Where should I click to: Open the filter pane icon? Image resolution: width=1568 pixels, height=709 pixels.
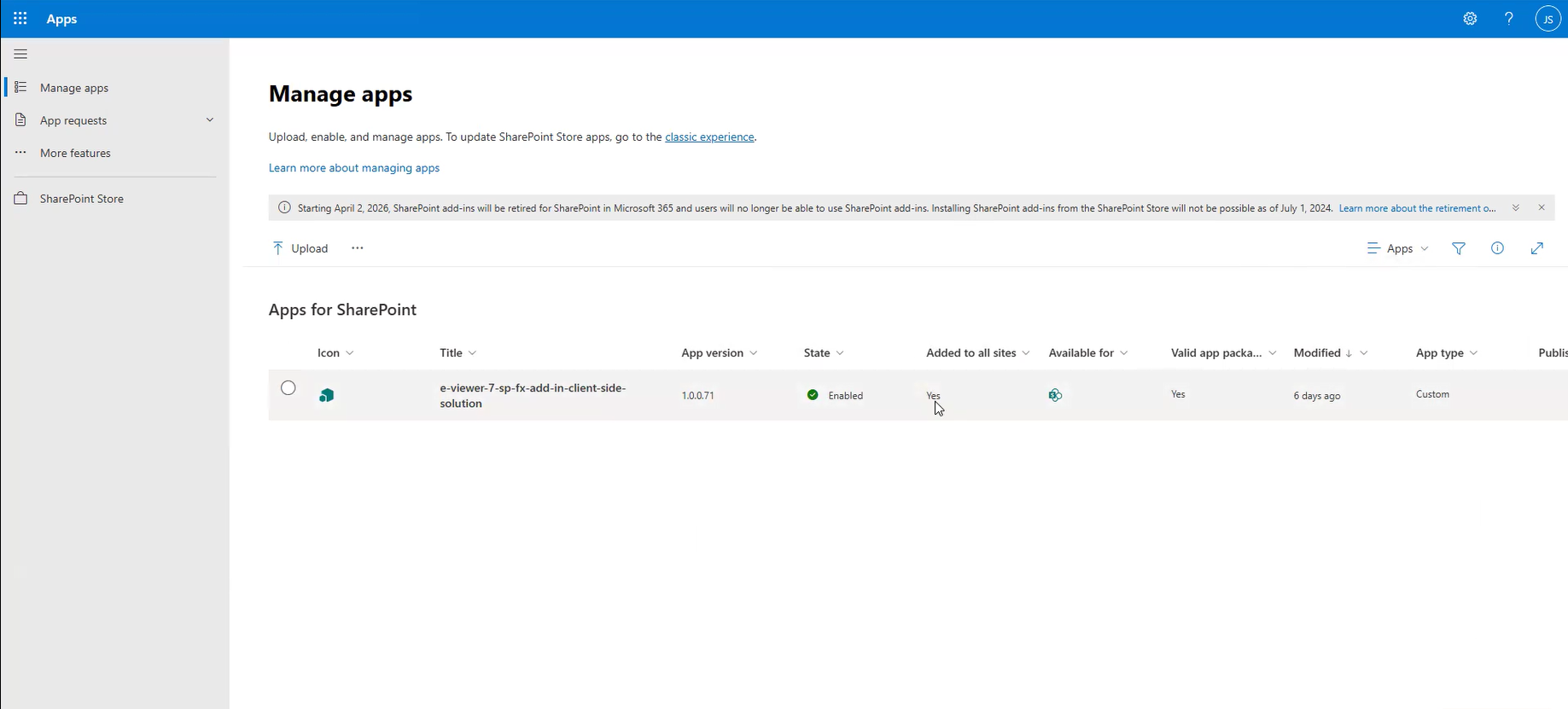tap(1459, 248)
